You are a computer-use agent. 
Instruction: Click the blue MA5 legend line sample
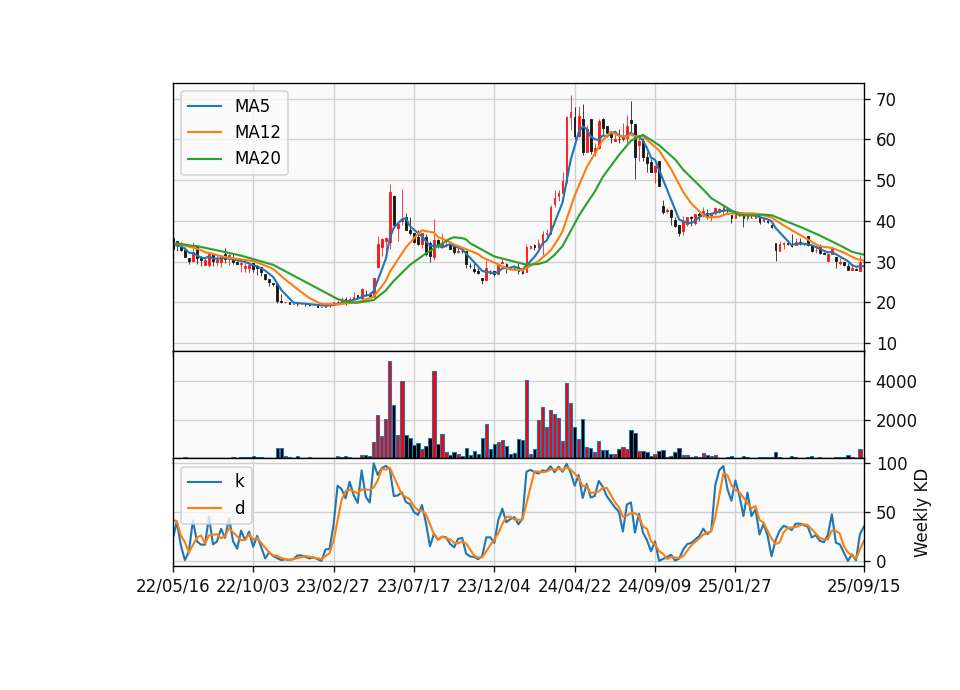point(204,106)
